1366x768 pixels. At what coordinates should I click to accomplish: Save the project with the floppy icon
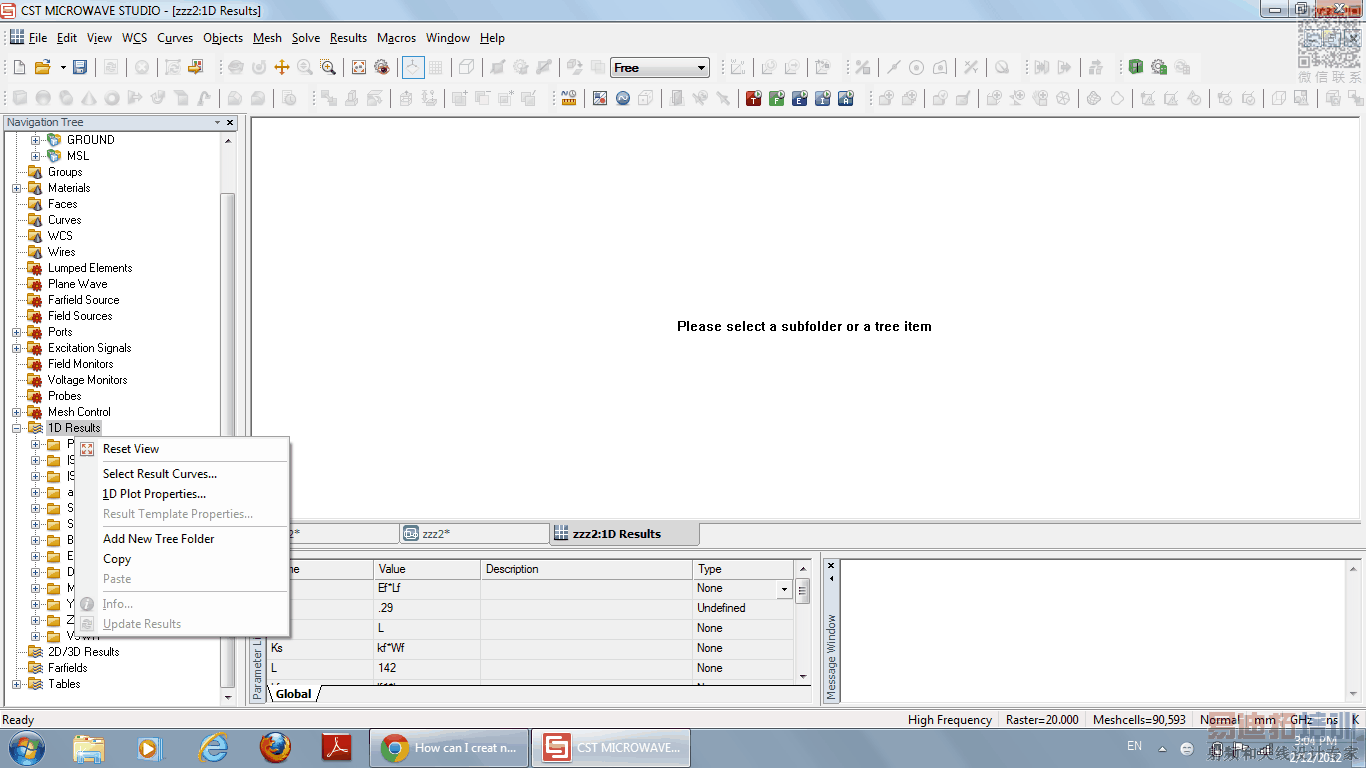[80, 68]
